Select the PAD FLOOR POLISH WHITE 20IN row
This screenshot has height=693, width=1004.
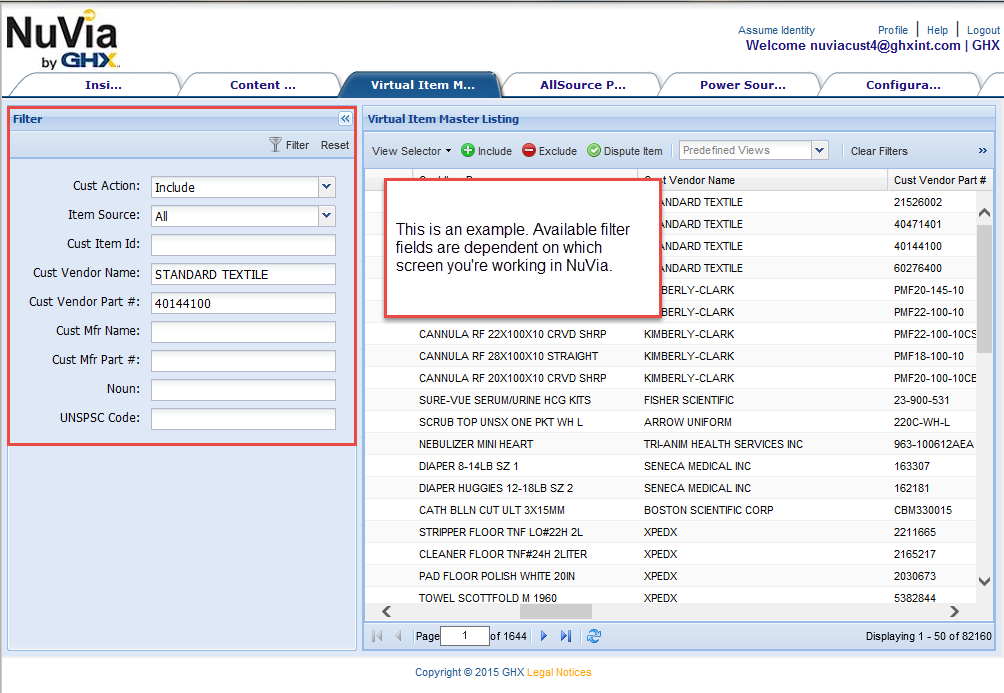click(670, 576)
